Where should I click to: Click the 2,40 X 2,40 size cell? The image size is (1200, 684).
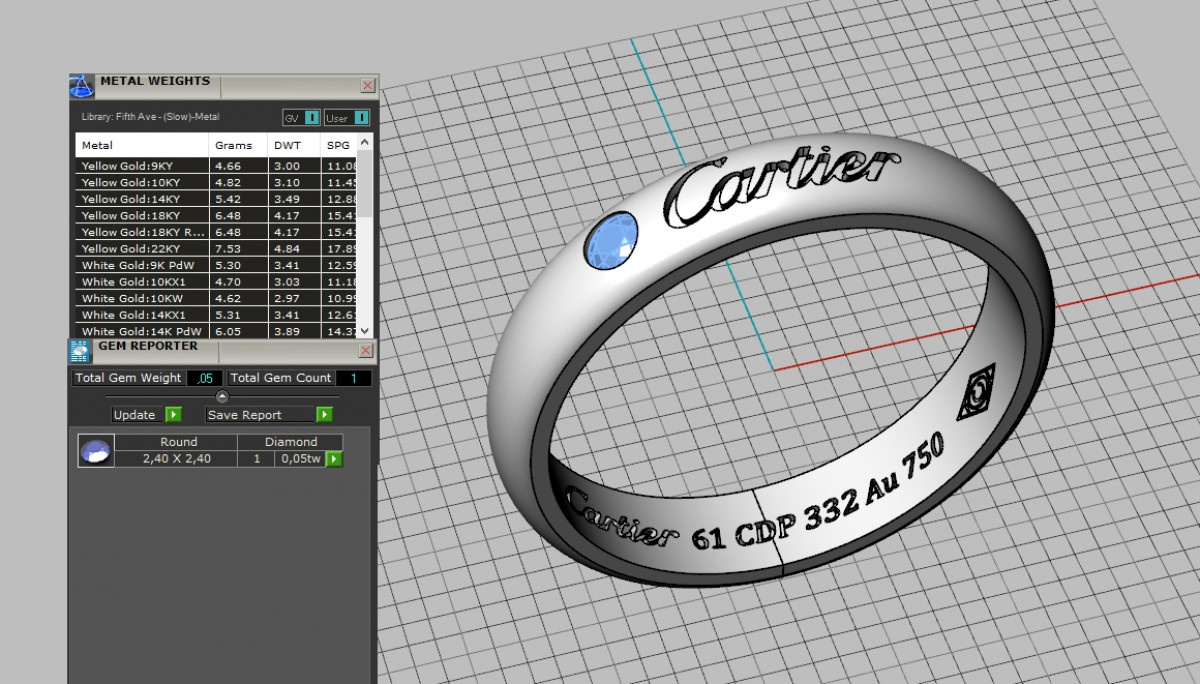pyautogui.click(x=176, y=459)
